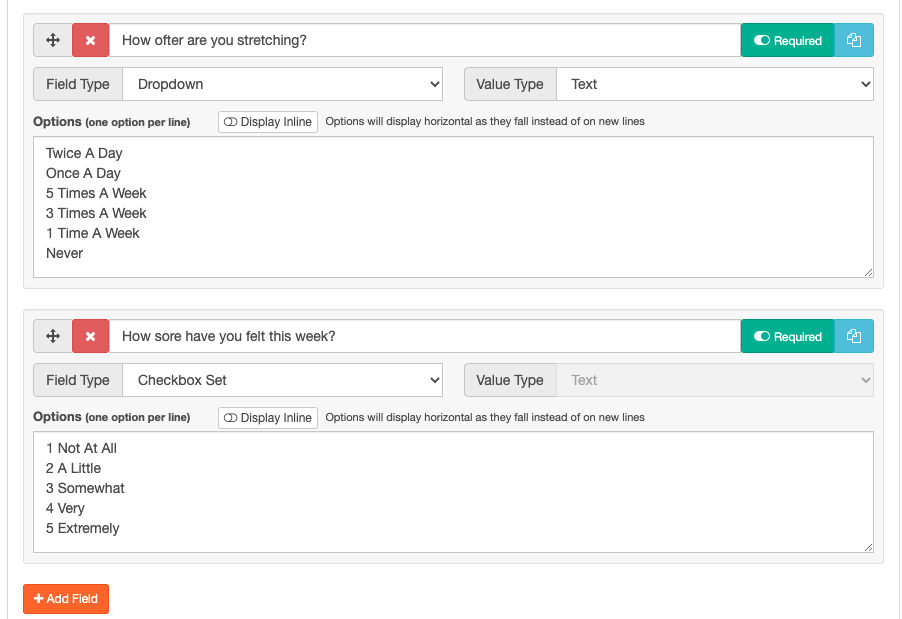Click the Add Field button
This screenshot has width=902, height=619.
tap(66, 599)
